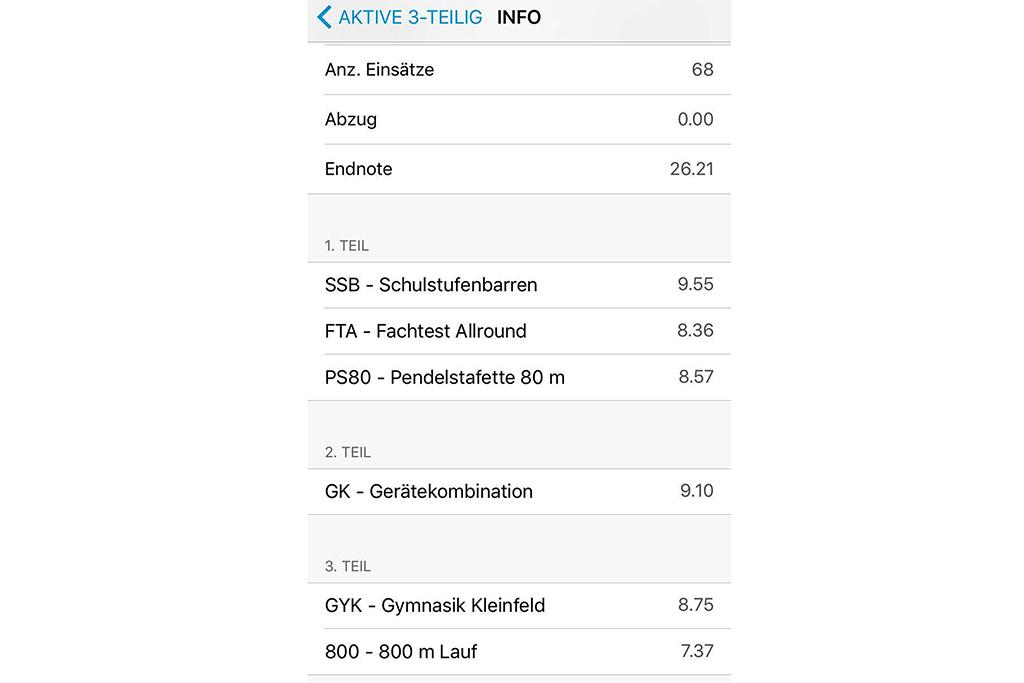Tap the Endnote row
Viewport: 1024px width, 683px height.
click(519, 169)
